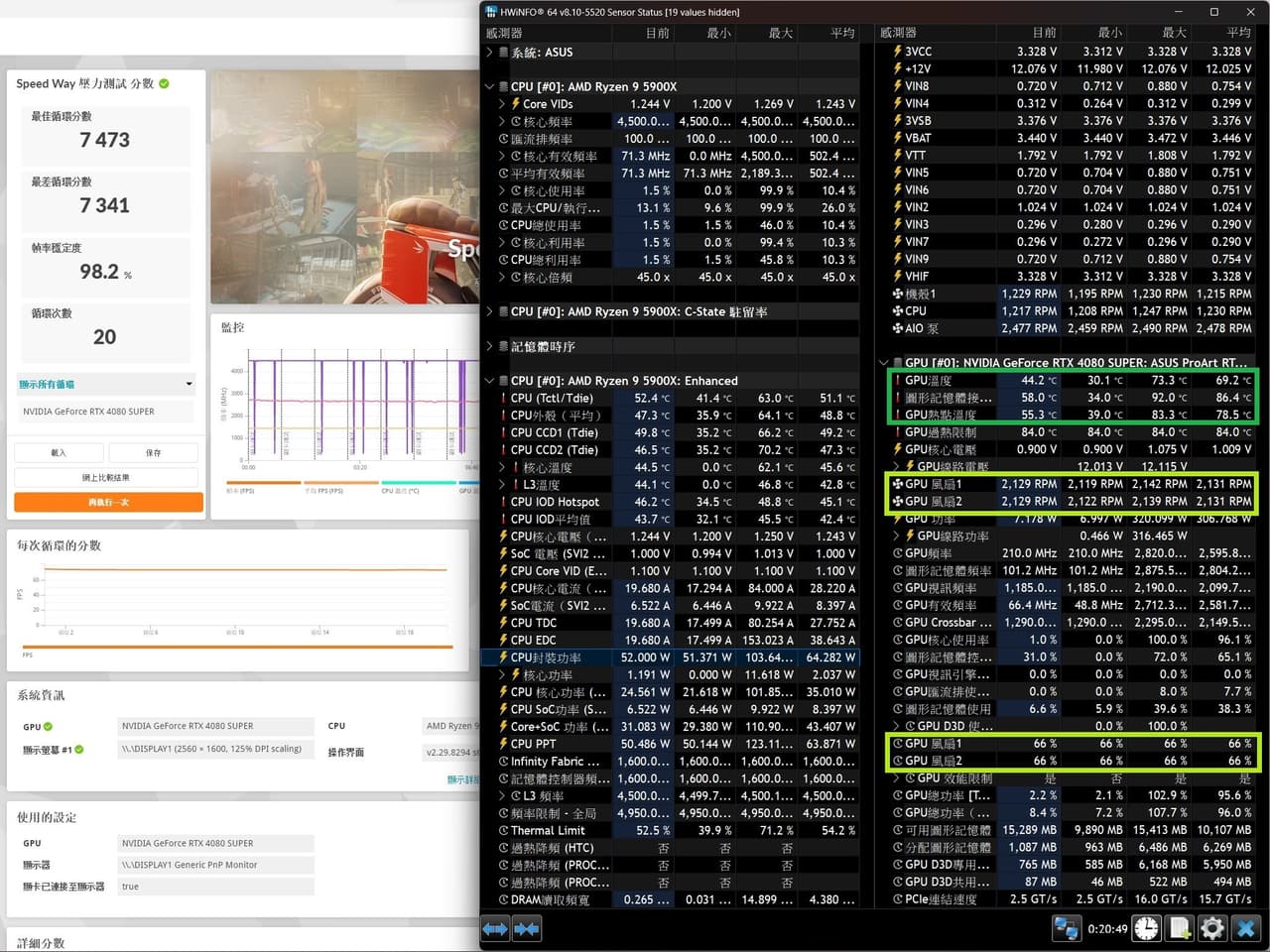Image resolution: width=1270 pixels, height=952 pixels.
Task: Click the 載入 button in 3DMark
Action: click(x=58, y=453)
